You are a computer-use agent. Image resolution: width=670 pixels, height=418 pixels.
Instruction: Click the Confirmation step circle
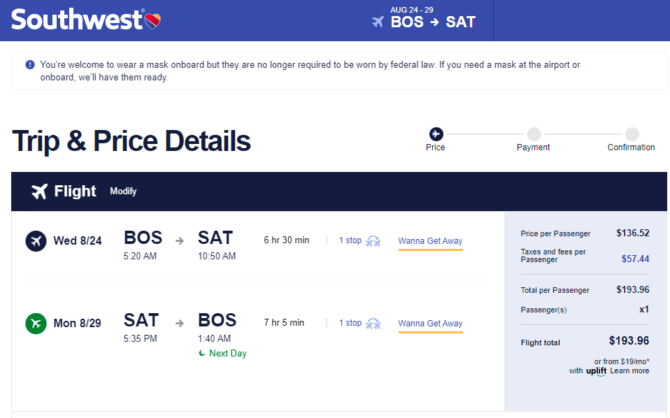pos(632,134)
